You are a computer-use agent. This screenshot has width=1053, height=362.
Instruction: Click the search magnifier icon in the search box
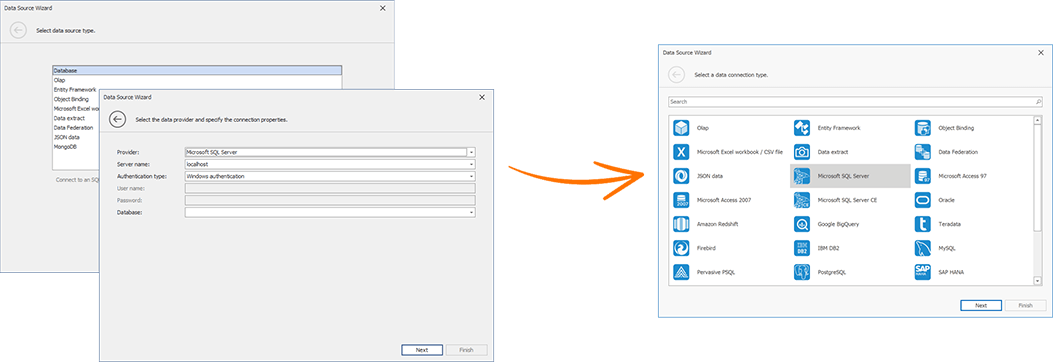click(x=1038, y=101)
